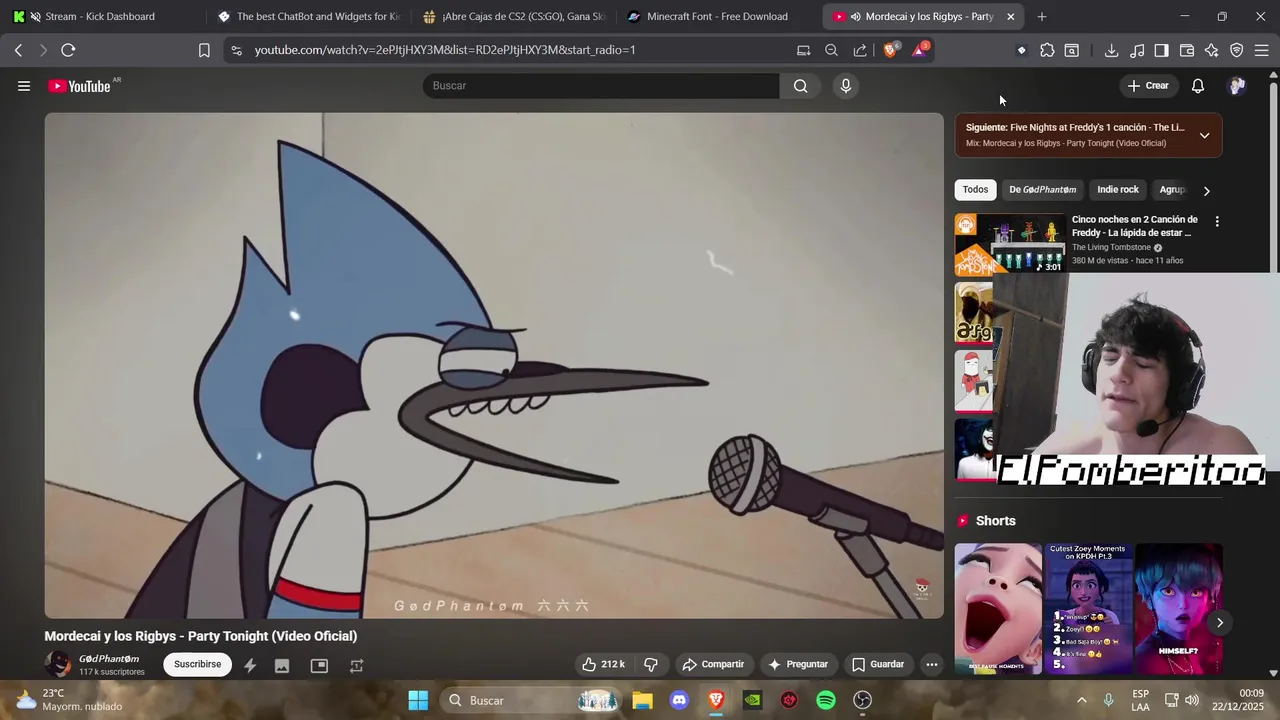Save video with the Guardar button
Screen dimensions: 1280x720
pos(878,664)
